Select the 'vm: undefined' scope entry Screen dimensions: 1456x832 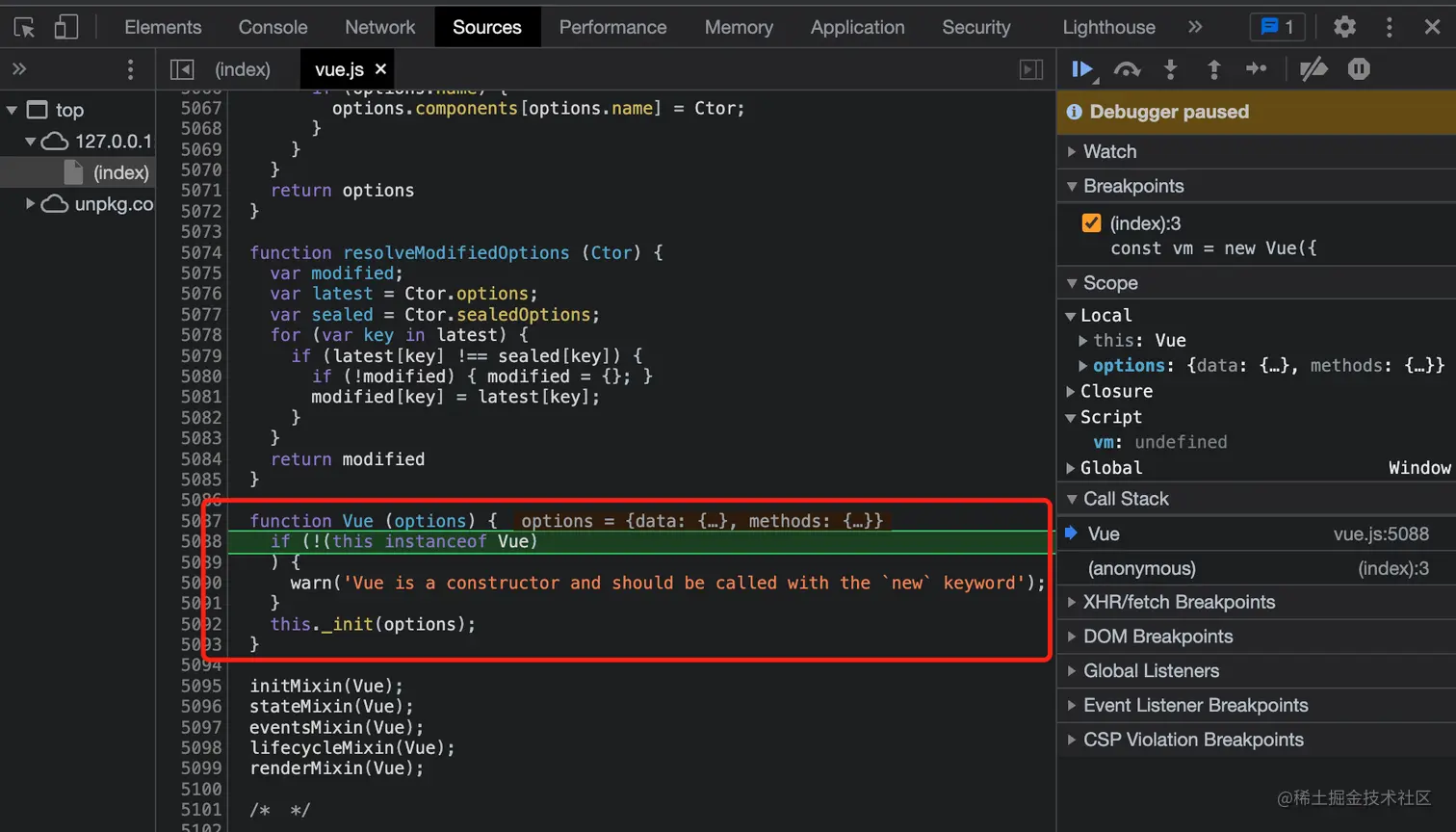(1159, 443)
